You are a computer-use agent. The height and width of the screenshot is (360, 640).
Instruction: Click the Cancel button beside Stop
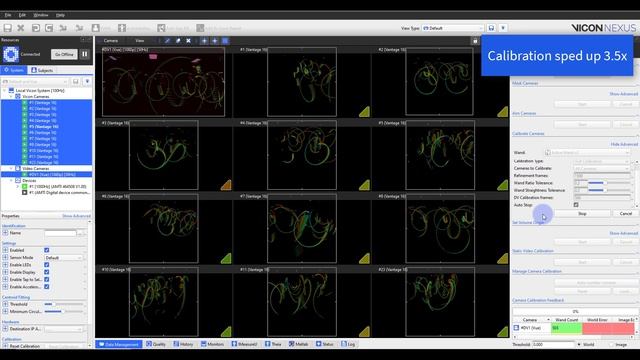click(626, 213)
